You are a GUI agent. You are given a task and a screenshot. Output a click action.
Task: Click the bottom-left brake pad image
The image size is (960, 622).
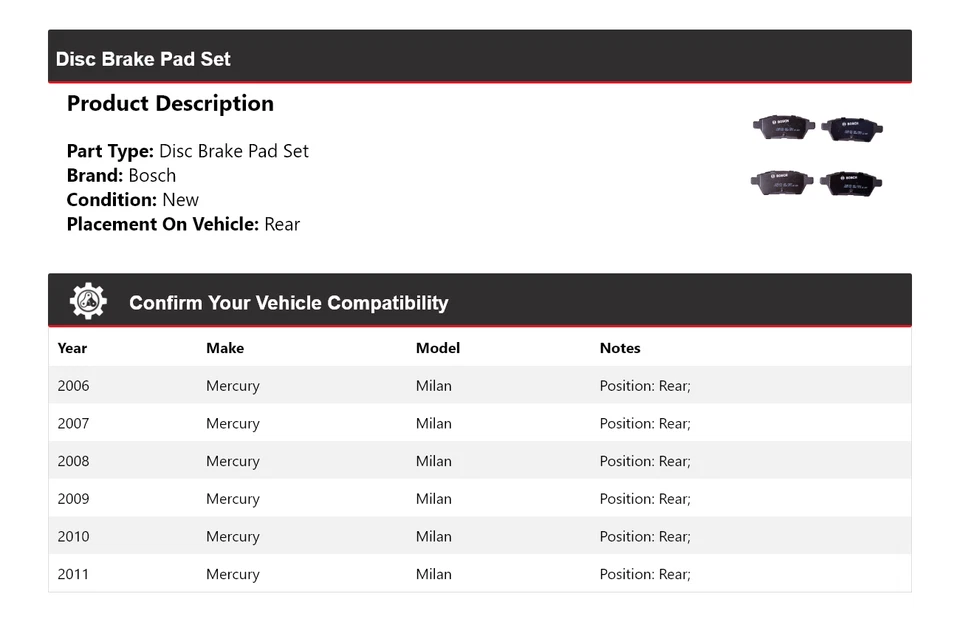783,182
